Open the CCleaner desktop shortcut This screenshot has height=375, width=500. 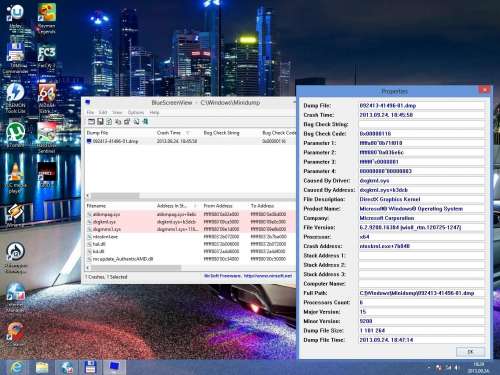15,334
